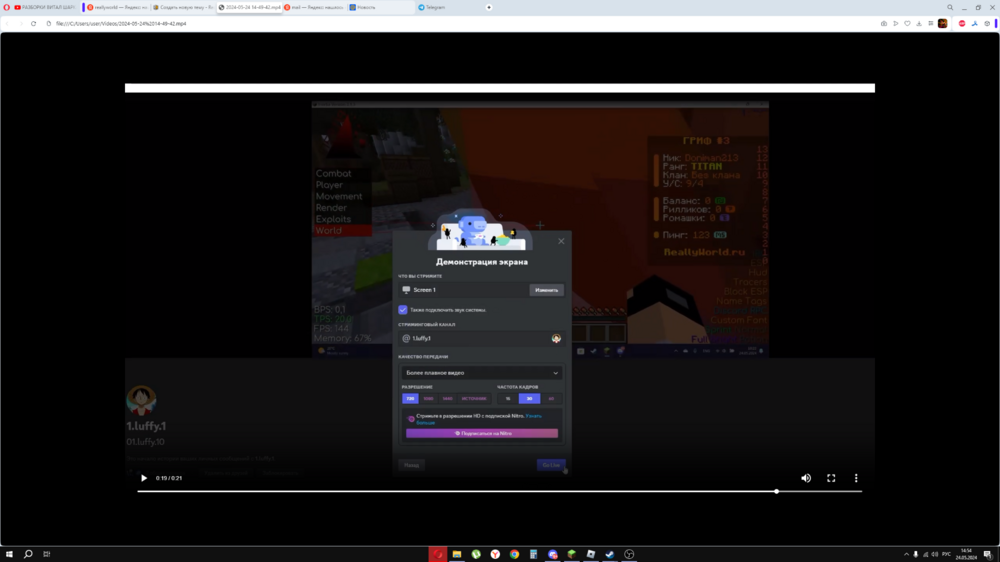This screenshot has width=1000, height=562.
Task: Select 30 frame rate option
Action: pyautogui.click(x=529, y=399)
